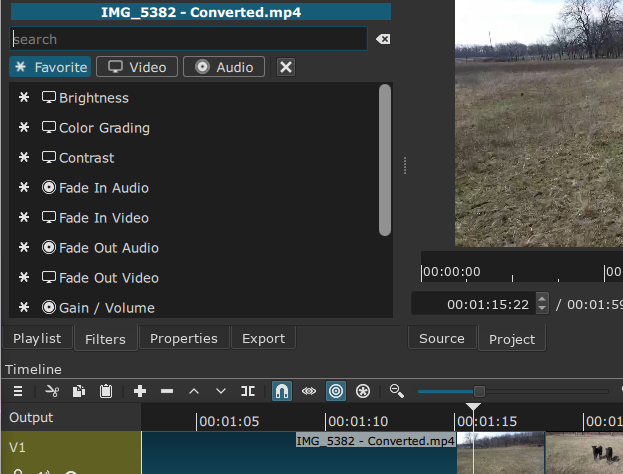Toggle timeline snapping magnet
The width and height of the screenshot is (623, 474).
pyautogui.click(x=282, y=391)
